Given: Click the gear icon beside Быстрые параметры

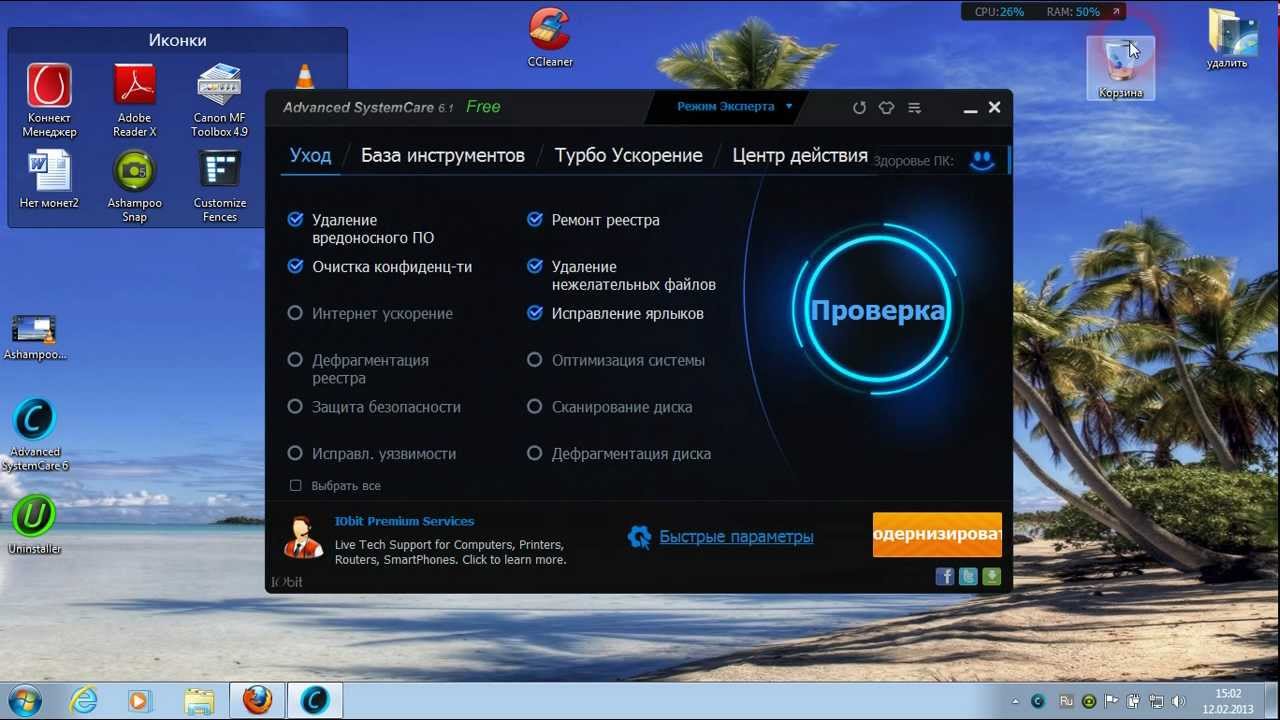Looking at the screenshot, I should pyautogui.click(x=639, y=537).
